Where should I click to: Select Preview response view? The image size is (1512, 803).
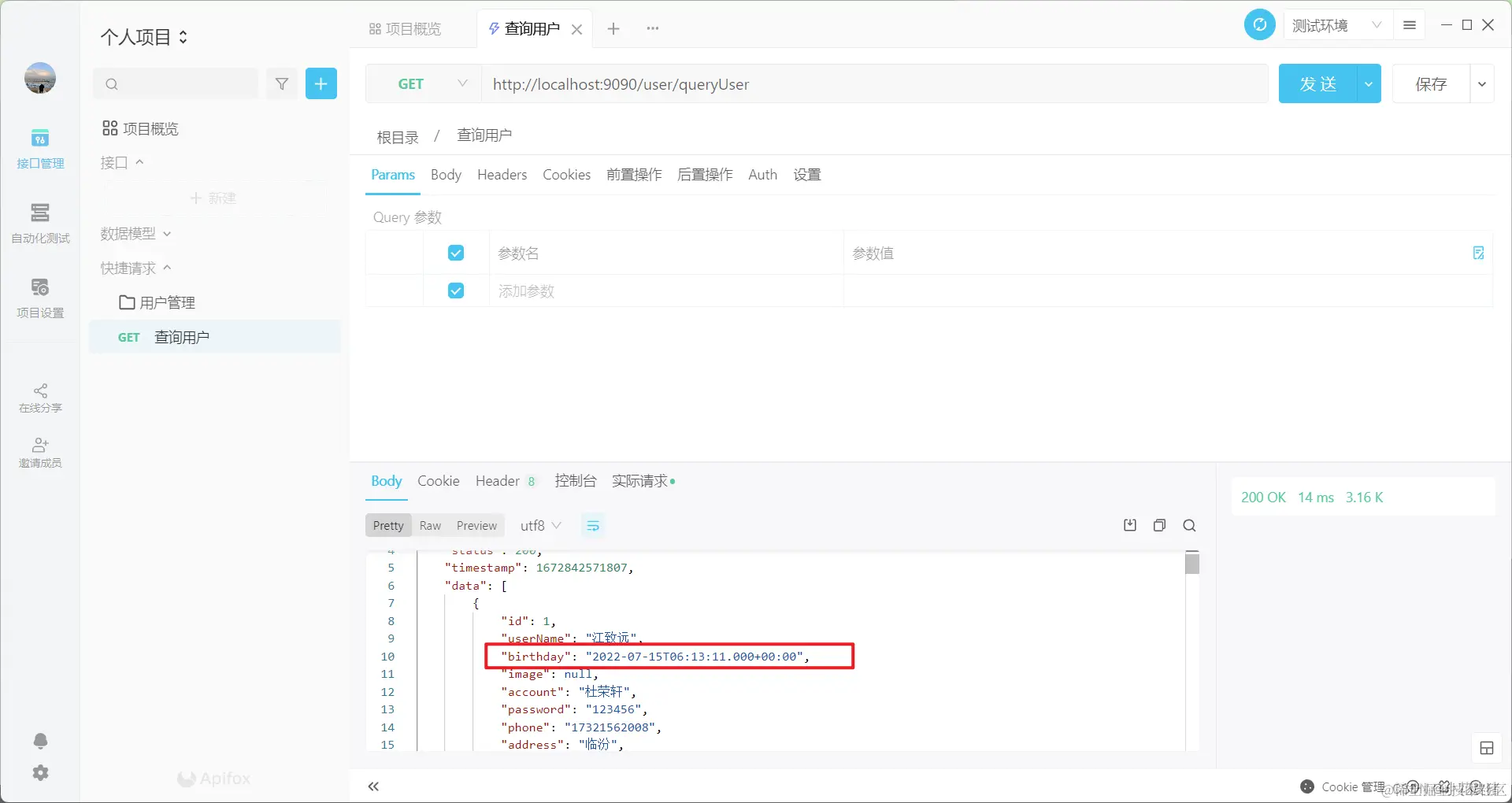(476, 526)
